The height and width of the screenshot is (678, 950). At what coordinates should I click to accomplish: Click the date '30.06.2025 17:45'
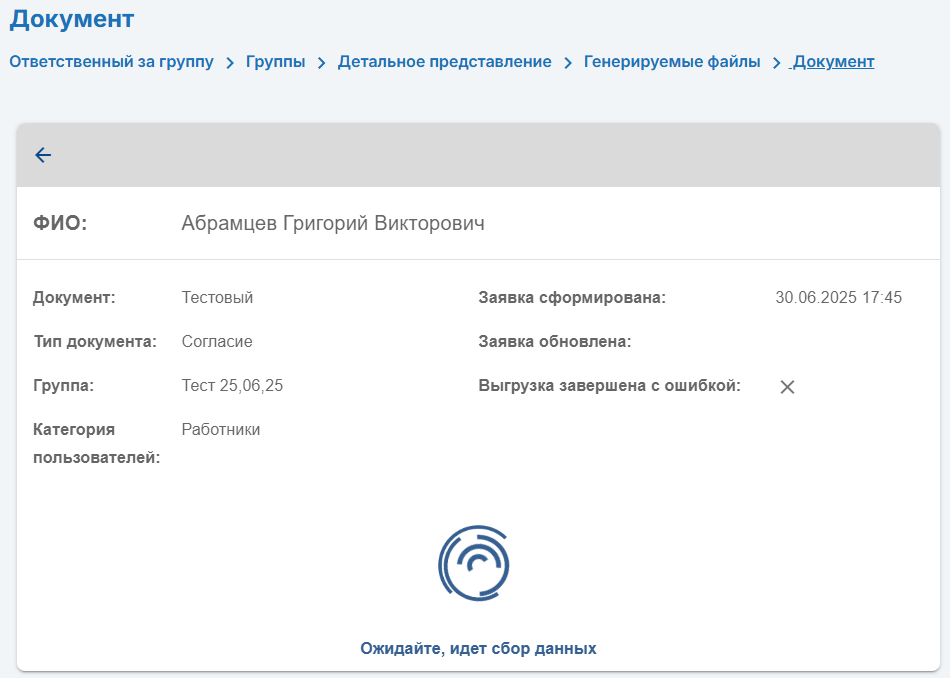839,297
